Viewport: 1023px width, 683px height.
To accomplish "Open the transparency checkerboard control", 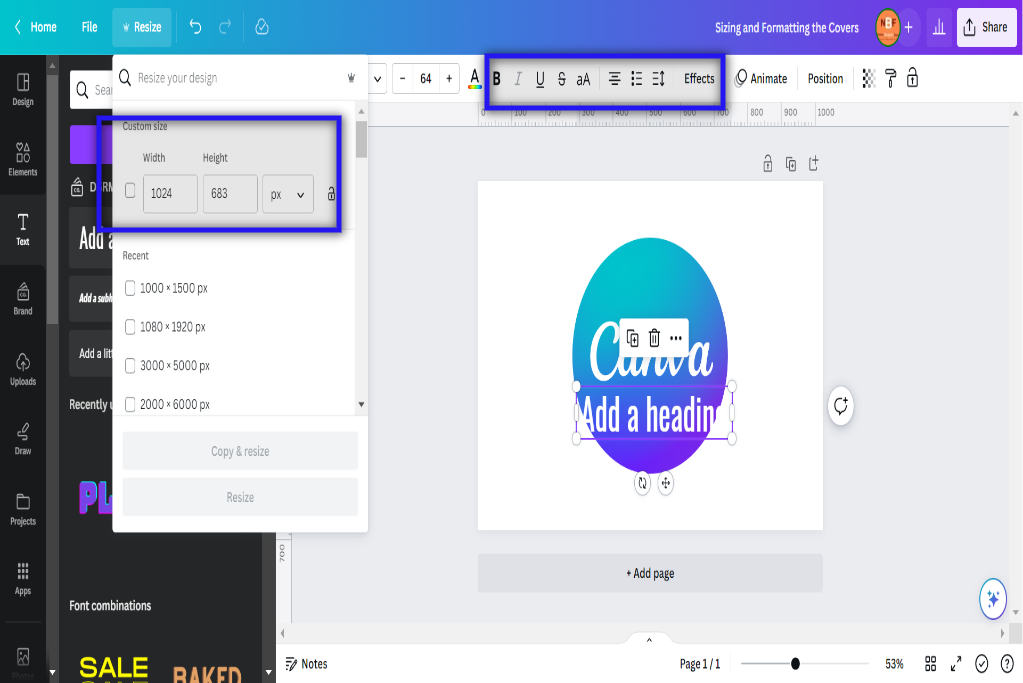I will point(868,78).
